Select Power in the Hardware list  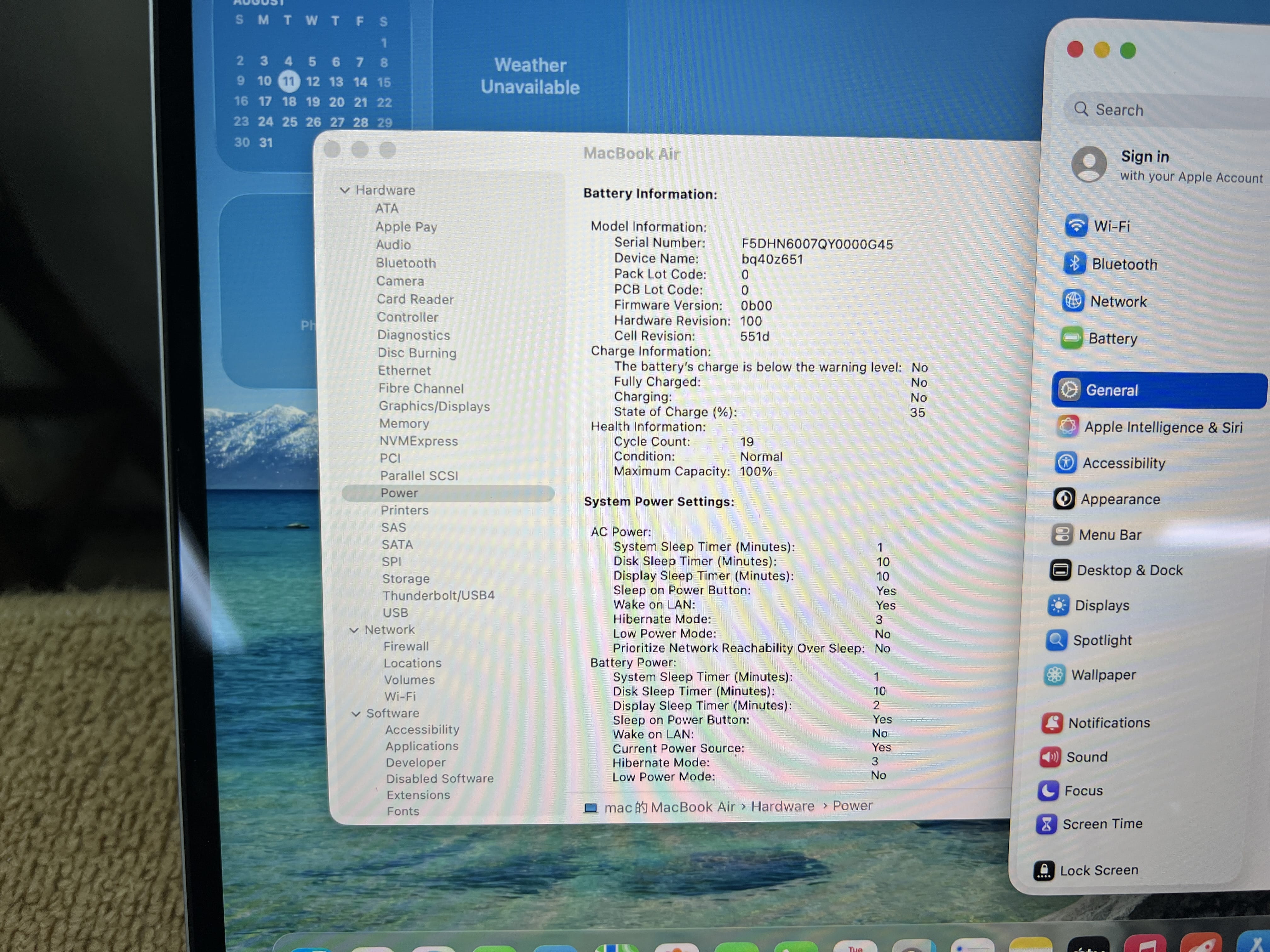point(448,494)
